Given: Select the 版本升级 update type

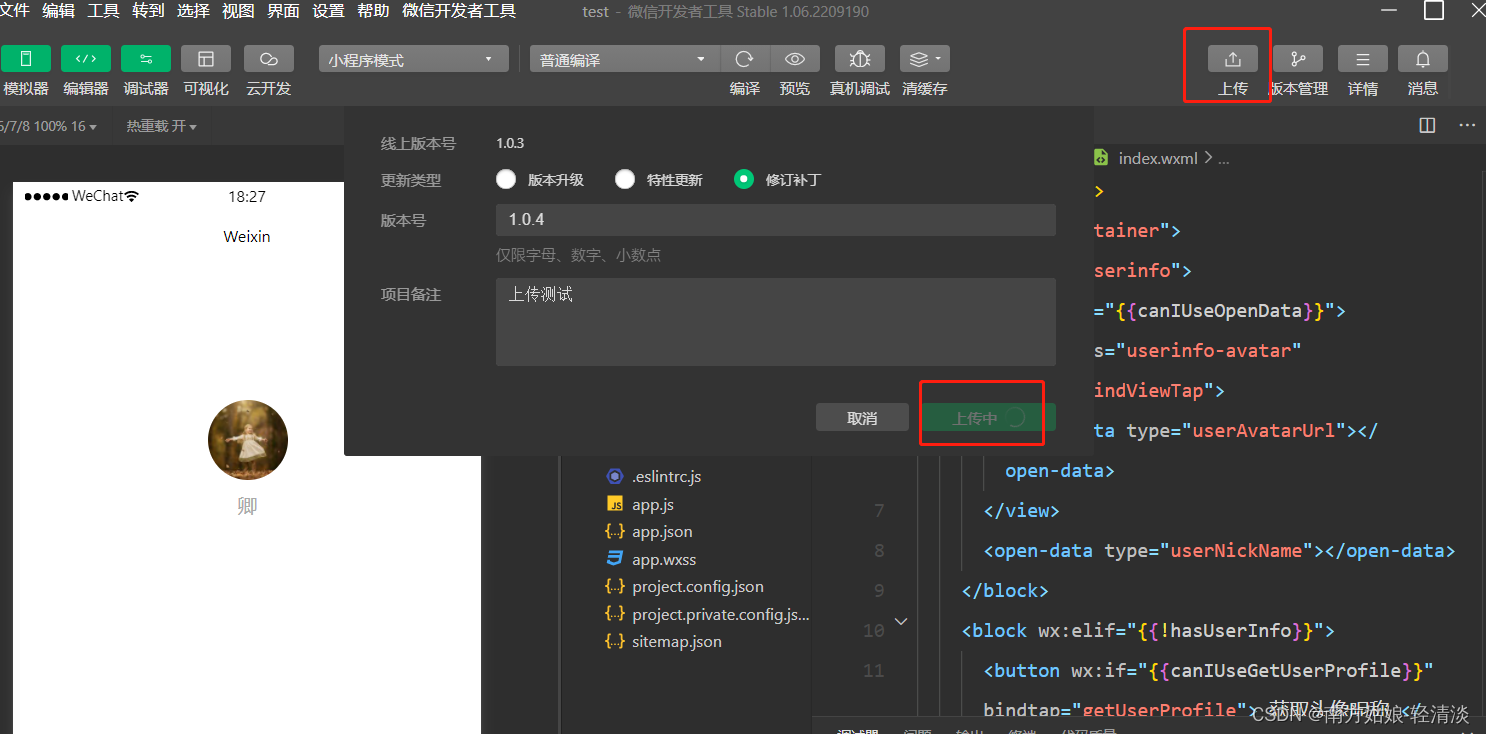Looking at the screenshot, I should [x=506, y=179].
